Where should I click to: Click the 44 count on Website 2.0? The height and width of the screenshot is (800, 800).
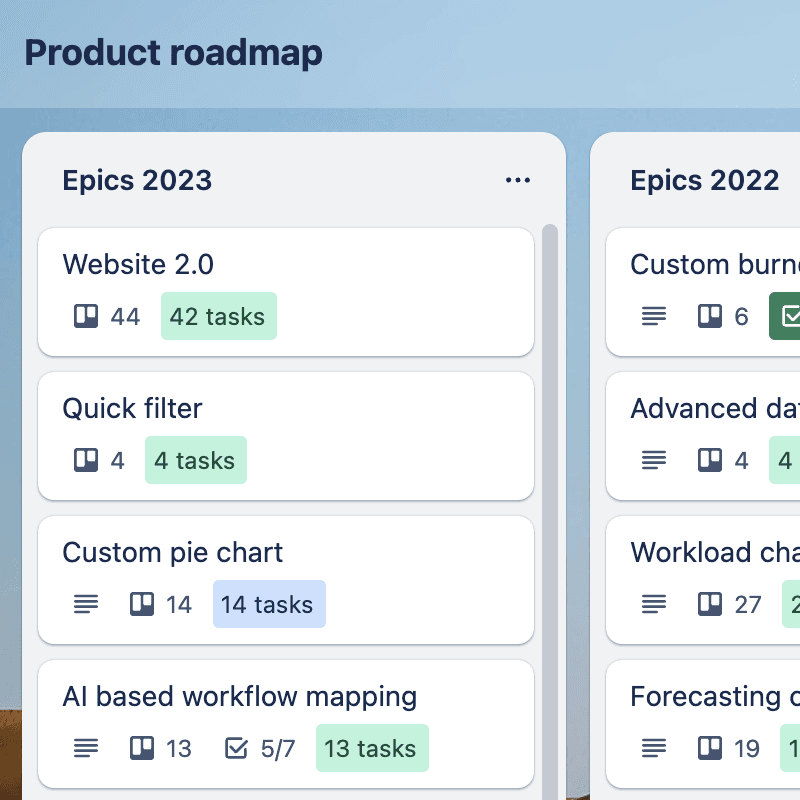point(126,317)
